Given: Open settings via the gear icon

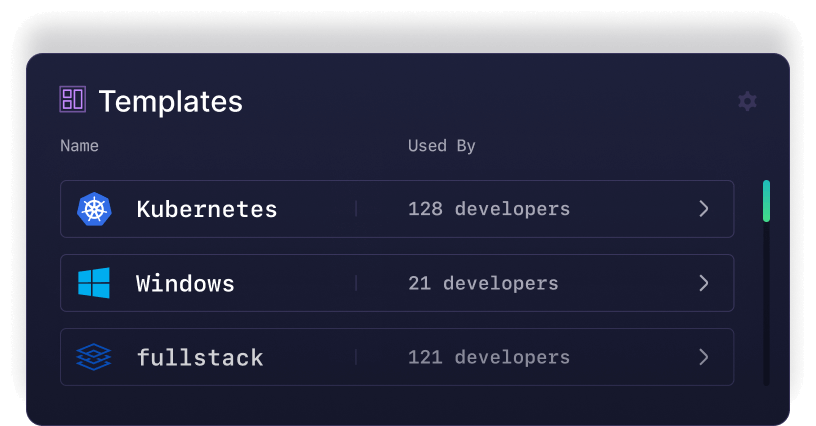Looking at the screenshot, I should [747, 101].
